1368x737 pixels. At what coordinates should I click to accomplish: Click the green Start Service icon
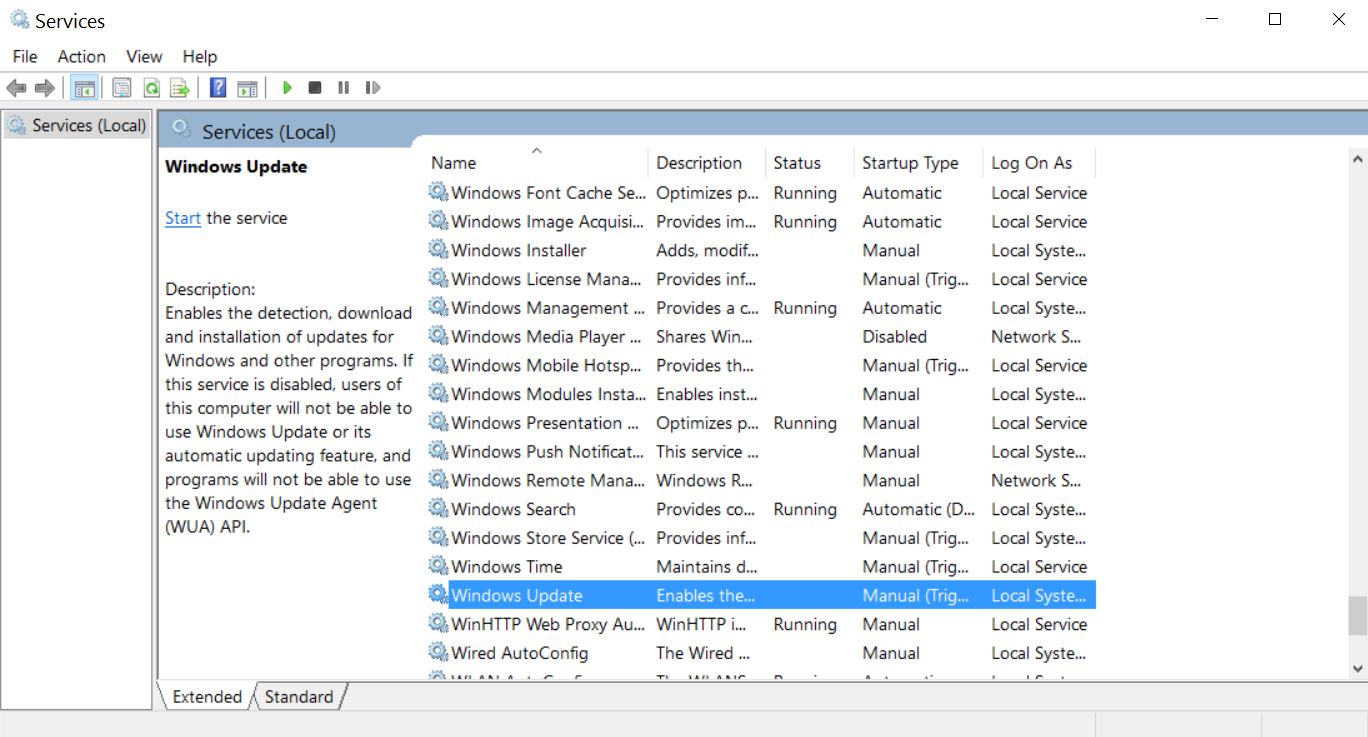(287, 88)
